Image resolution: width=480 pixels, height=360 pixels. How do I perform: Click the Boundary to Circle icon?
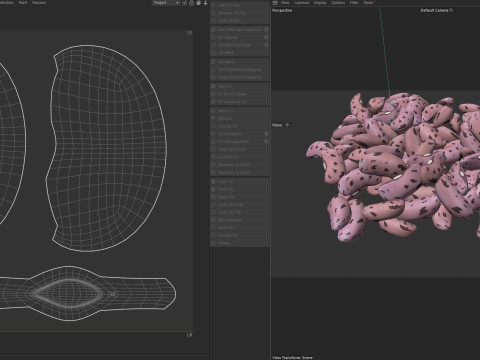click(213, 164)
